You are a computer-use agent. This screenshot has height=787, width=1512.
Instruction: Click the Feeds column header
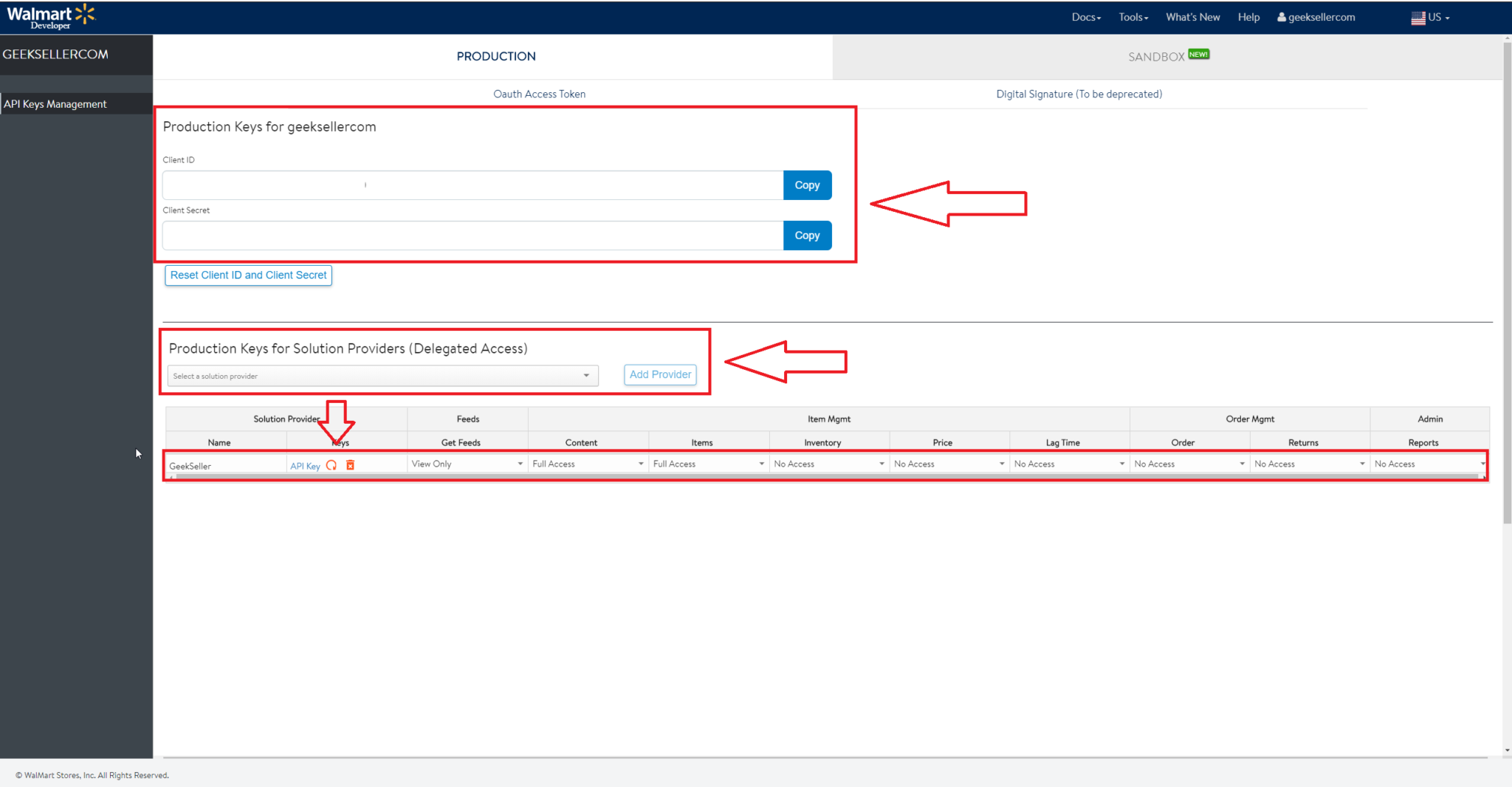click(x=468, y=419)
